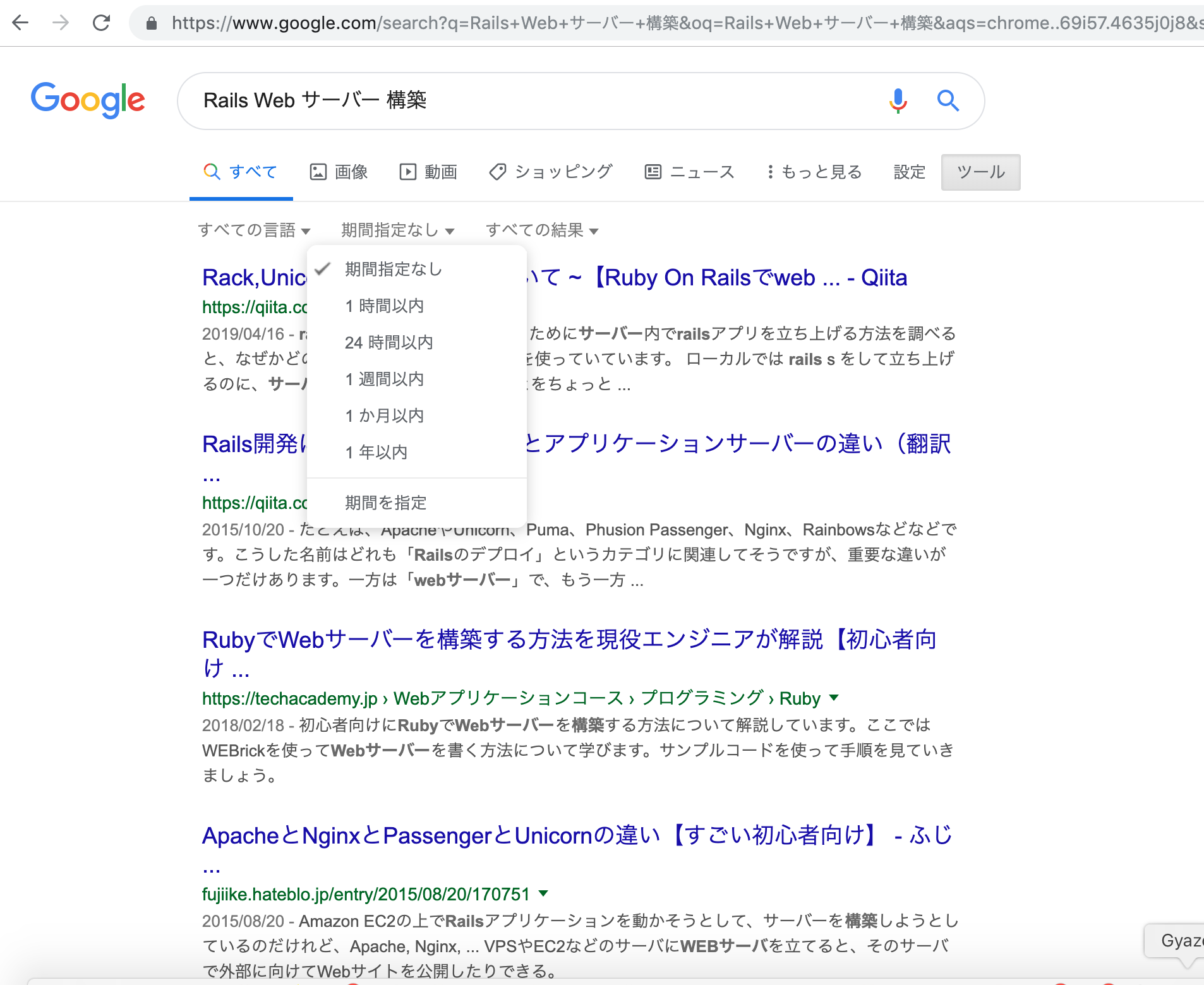Click the address bar URL
The width and height of the screenshot is (1204, 985).
687,23
